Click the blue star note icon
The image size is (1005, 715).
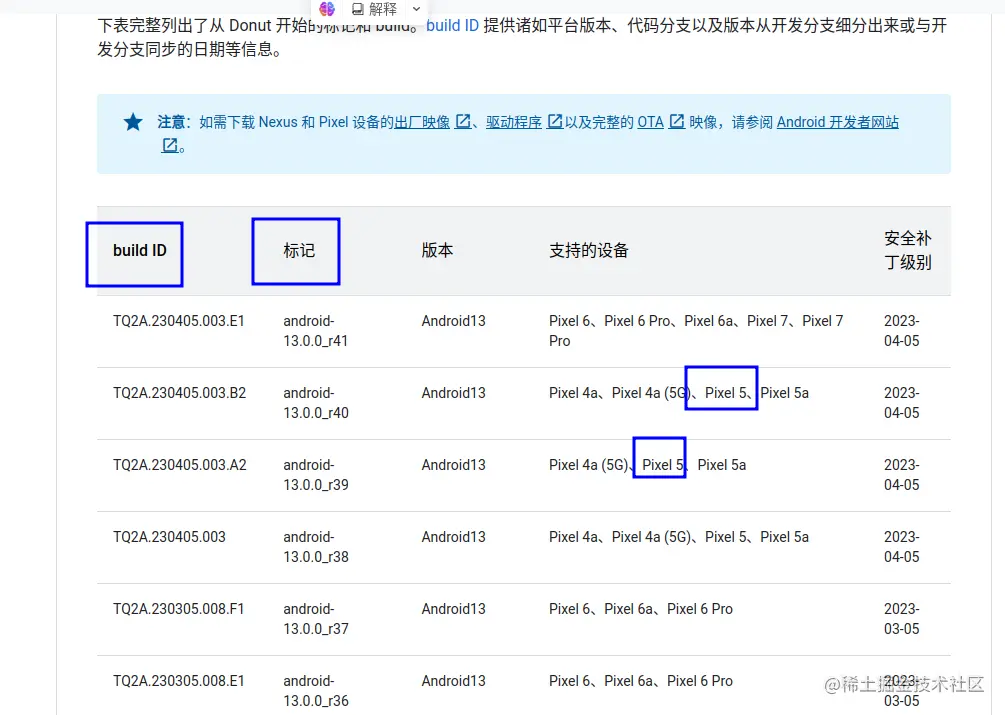click(133, 122)
